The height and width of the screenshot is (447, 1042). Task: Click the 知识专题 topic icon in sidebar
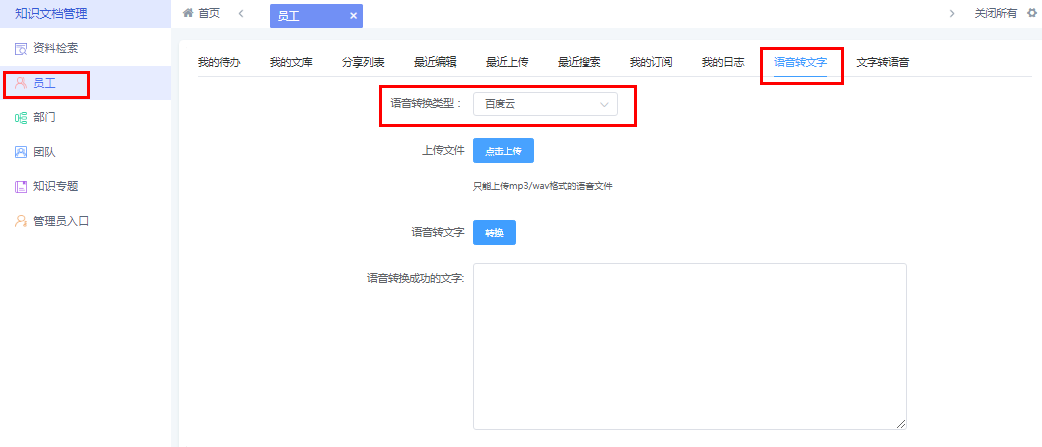point(21,186)
